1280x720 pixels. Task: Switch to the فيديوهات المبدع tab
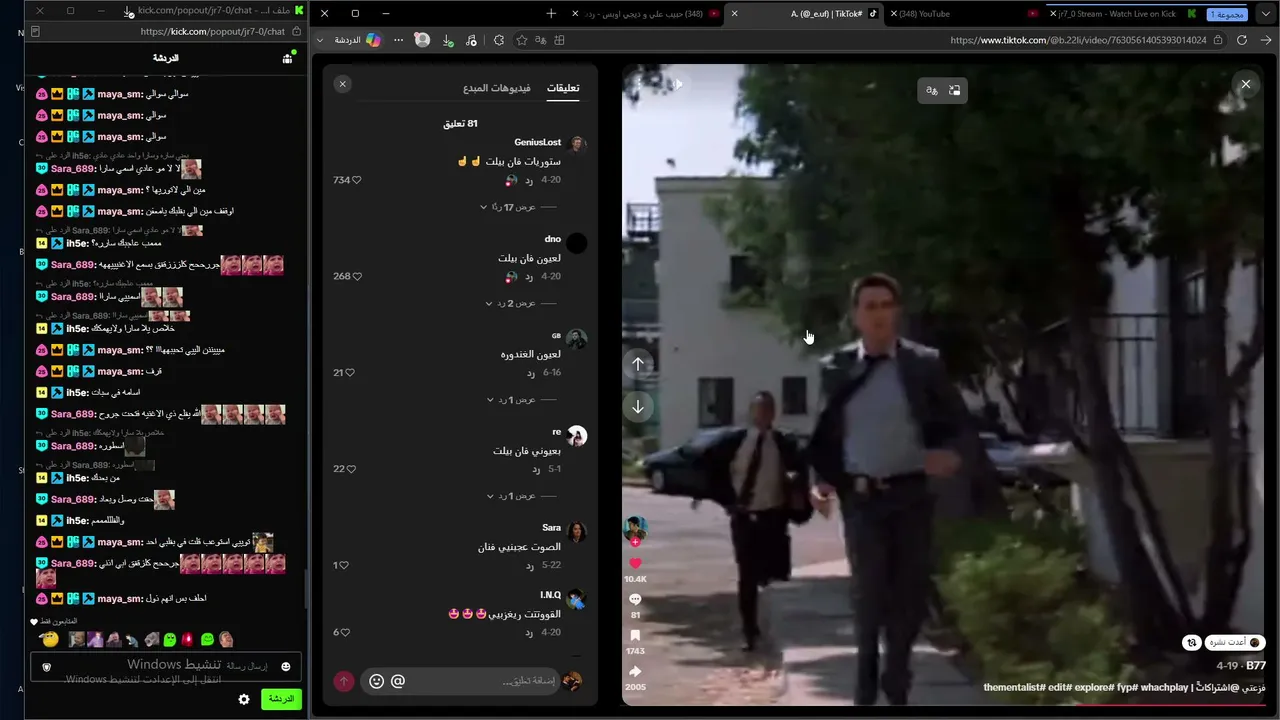[x=497, y=88]
